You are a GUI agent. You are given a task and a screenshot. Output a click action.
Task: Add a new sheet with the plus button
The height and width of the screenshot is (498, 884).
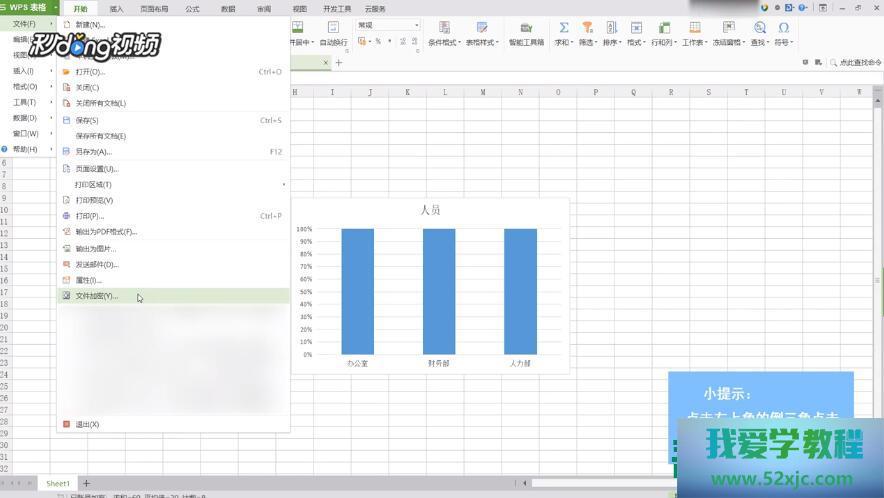[x=86, y=484]
